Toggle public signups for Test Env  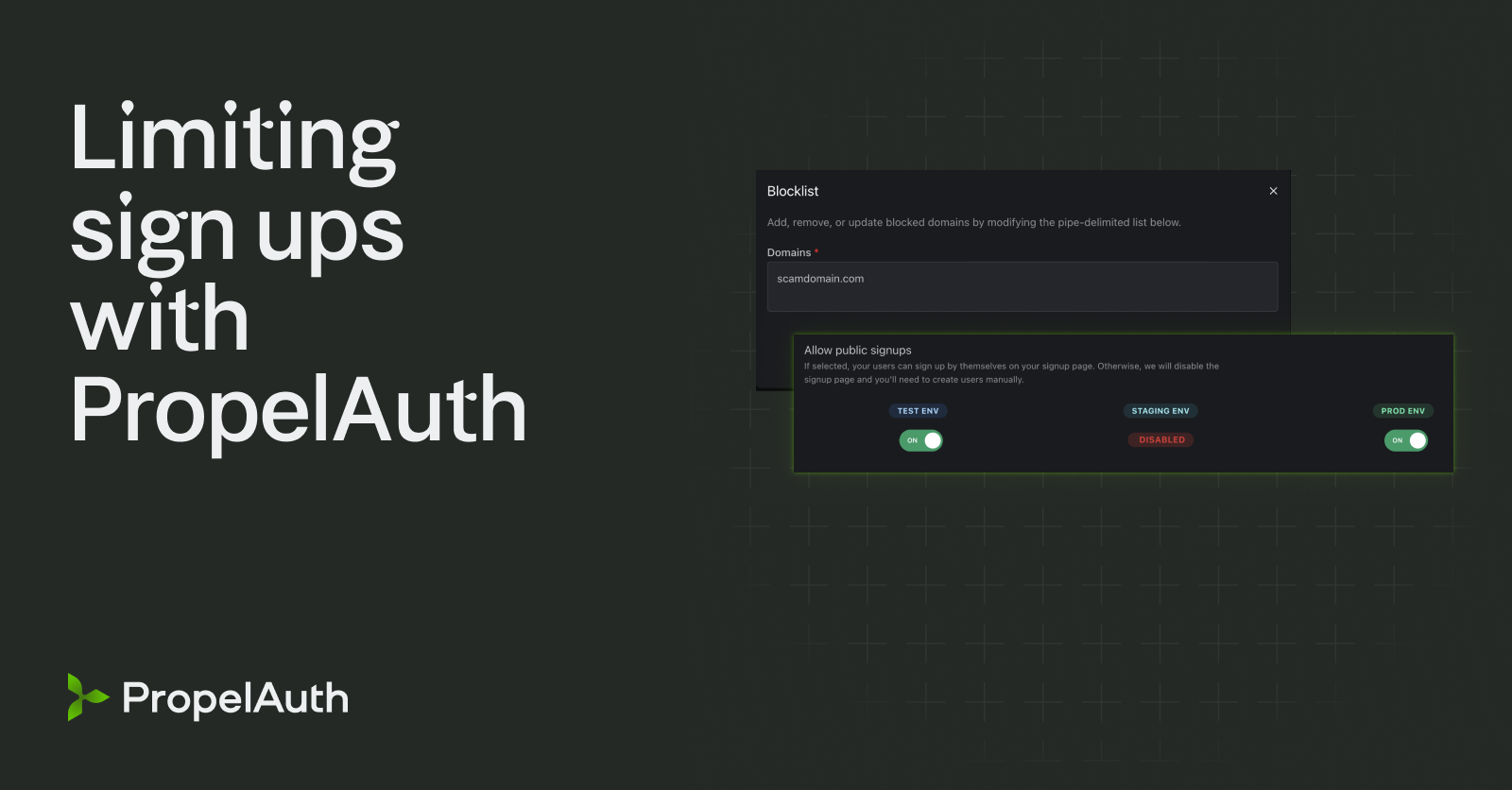(x=920, y=440)
